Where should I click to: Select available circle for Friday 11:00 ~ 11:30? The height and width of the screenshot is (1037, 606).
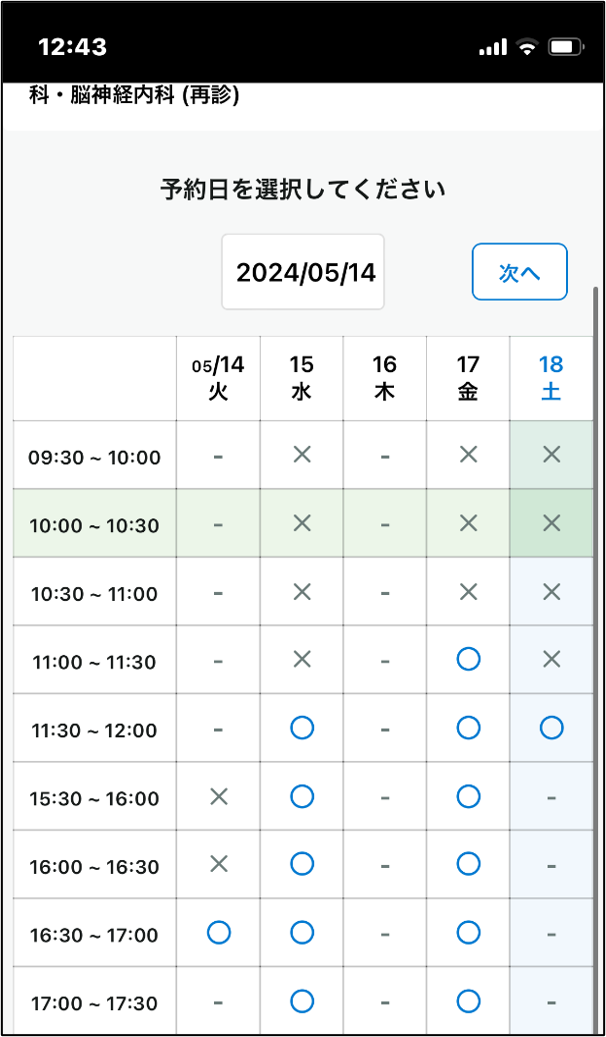pyautogui.click(x=468, y=659)
